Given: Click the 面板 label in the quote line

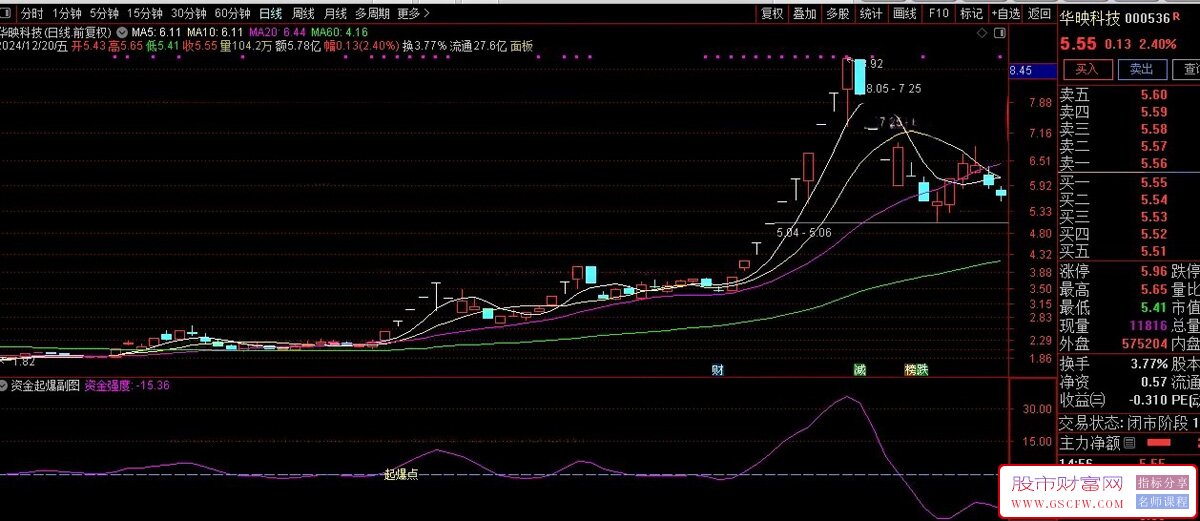Looking at the screenshot, I should point(521,46).
